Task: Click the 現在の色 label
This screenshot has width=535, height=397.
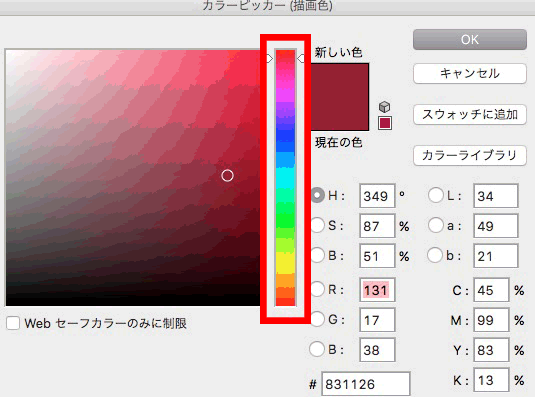Action: [x=338, y=142]
